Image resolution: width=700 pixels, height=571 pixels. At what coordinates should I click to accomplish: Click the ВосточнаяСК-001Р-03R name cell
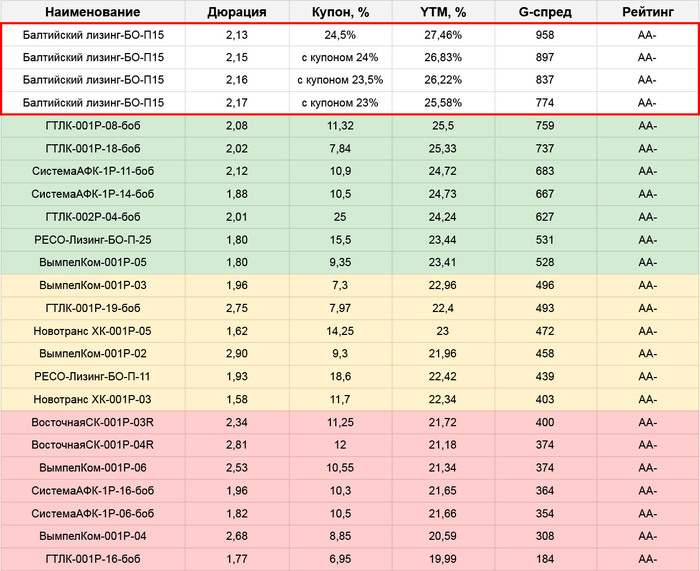pos(93,422)
